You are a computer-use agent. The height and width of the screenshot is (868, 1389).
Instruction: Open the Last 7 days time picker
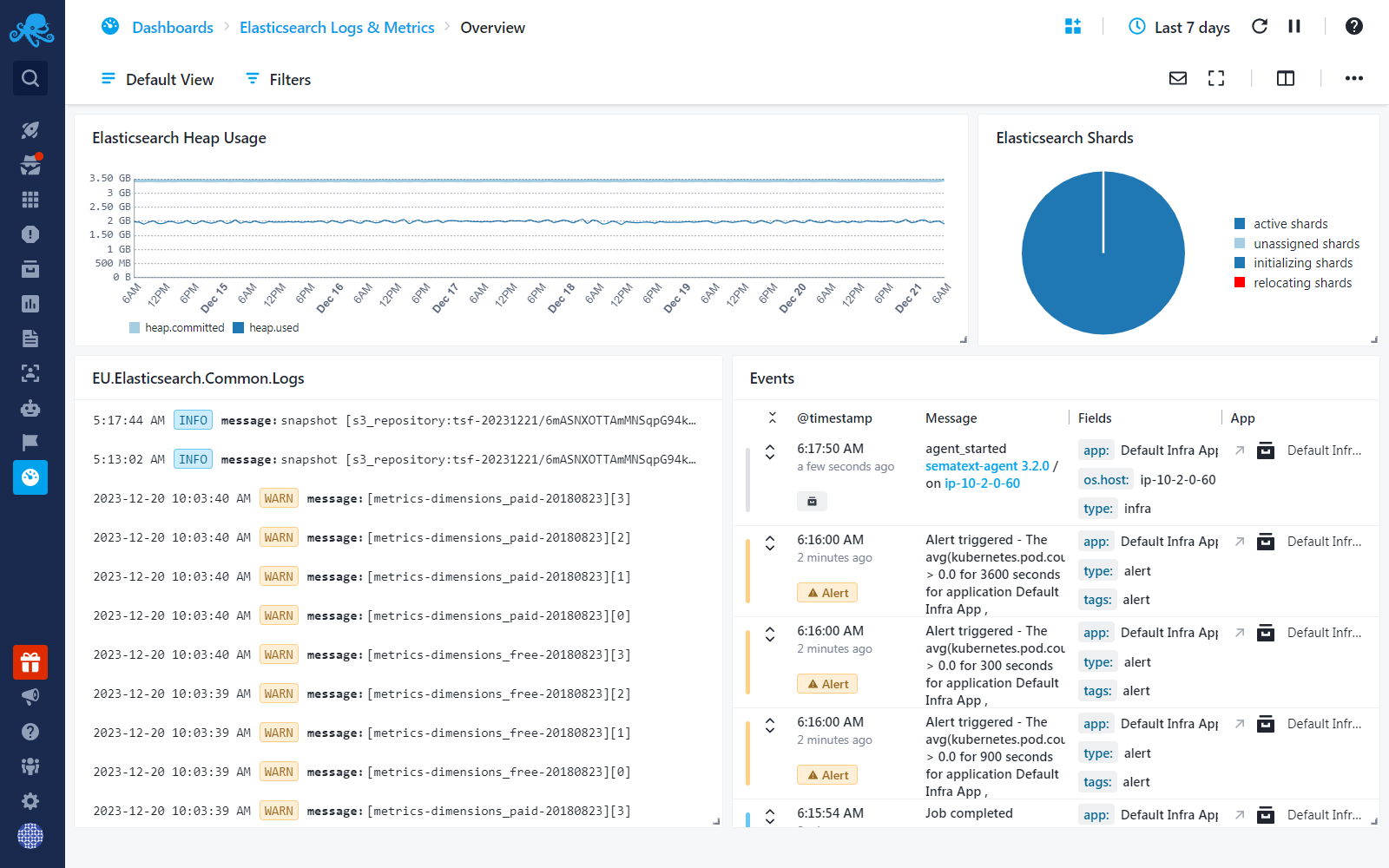[x=1179, y=27]
